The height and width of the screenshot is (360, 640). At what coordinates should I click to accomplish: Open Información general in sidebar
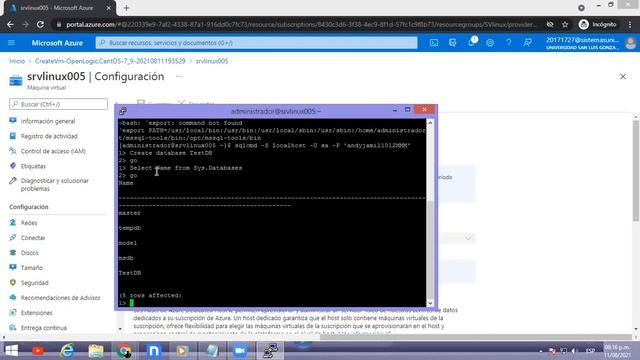click(x=48, y=121)
